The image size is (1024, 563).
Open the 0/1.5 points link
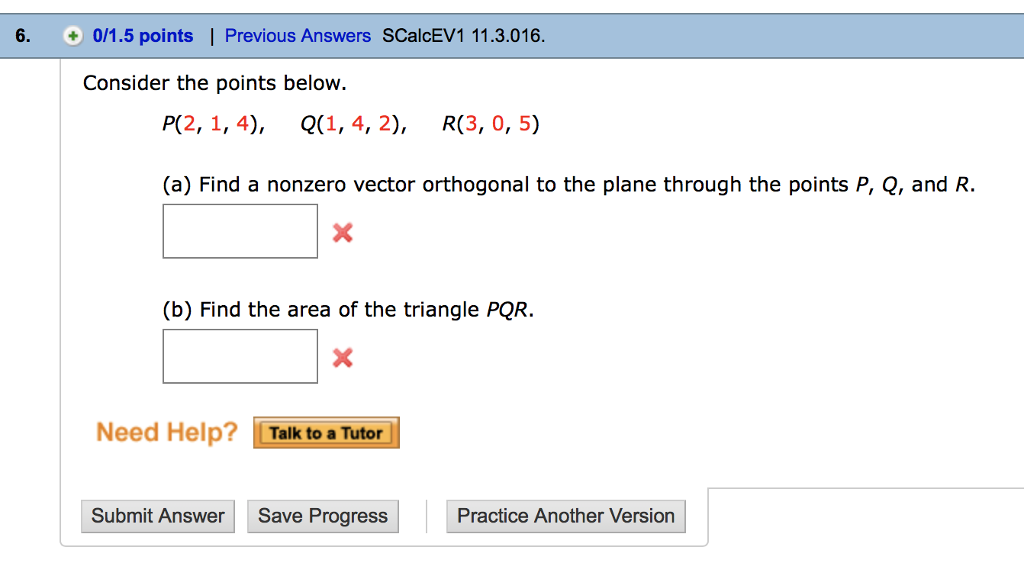[x=142, y=36]
